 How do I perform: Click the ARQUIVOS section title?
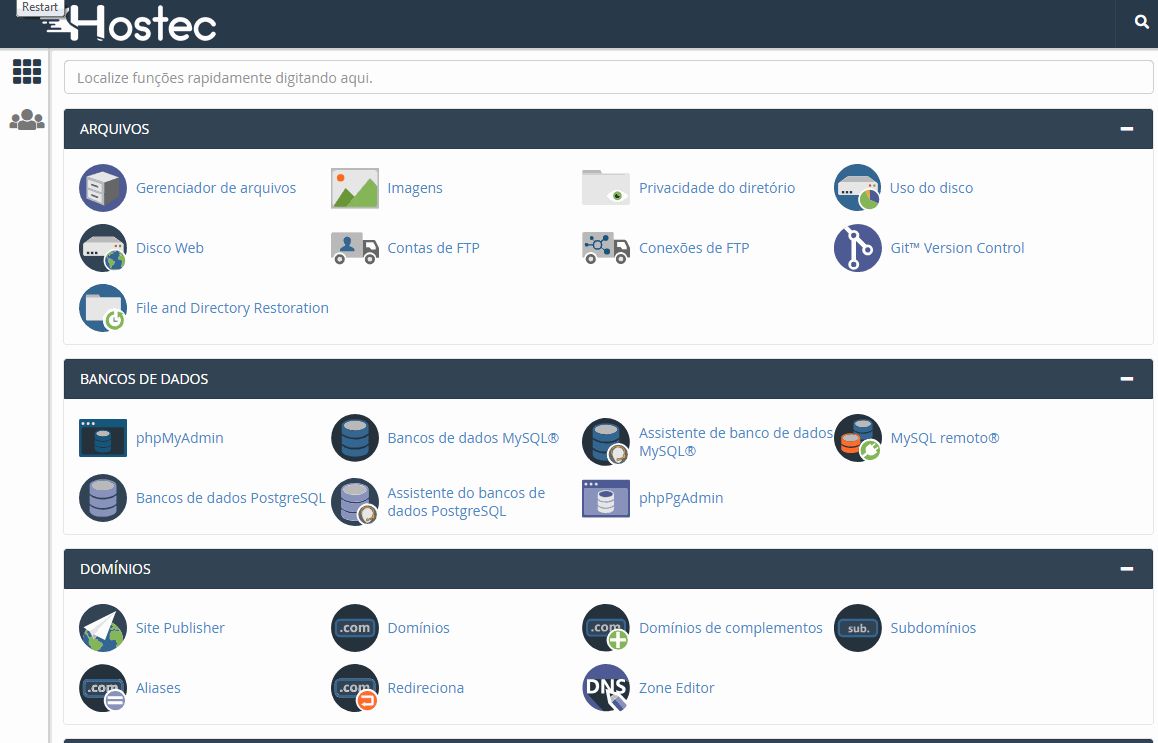(x=114, y=129)
